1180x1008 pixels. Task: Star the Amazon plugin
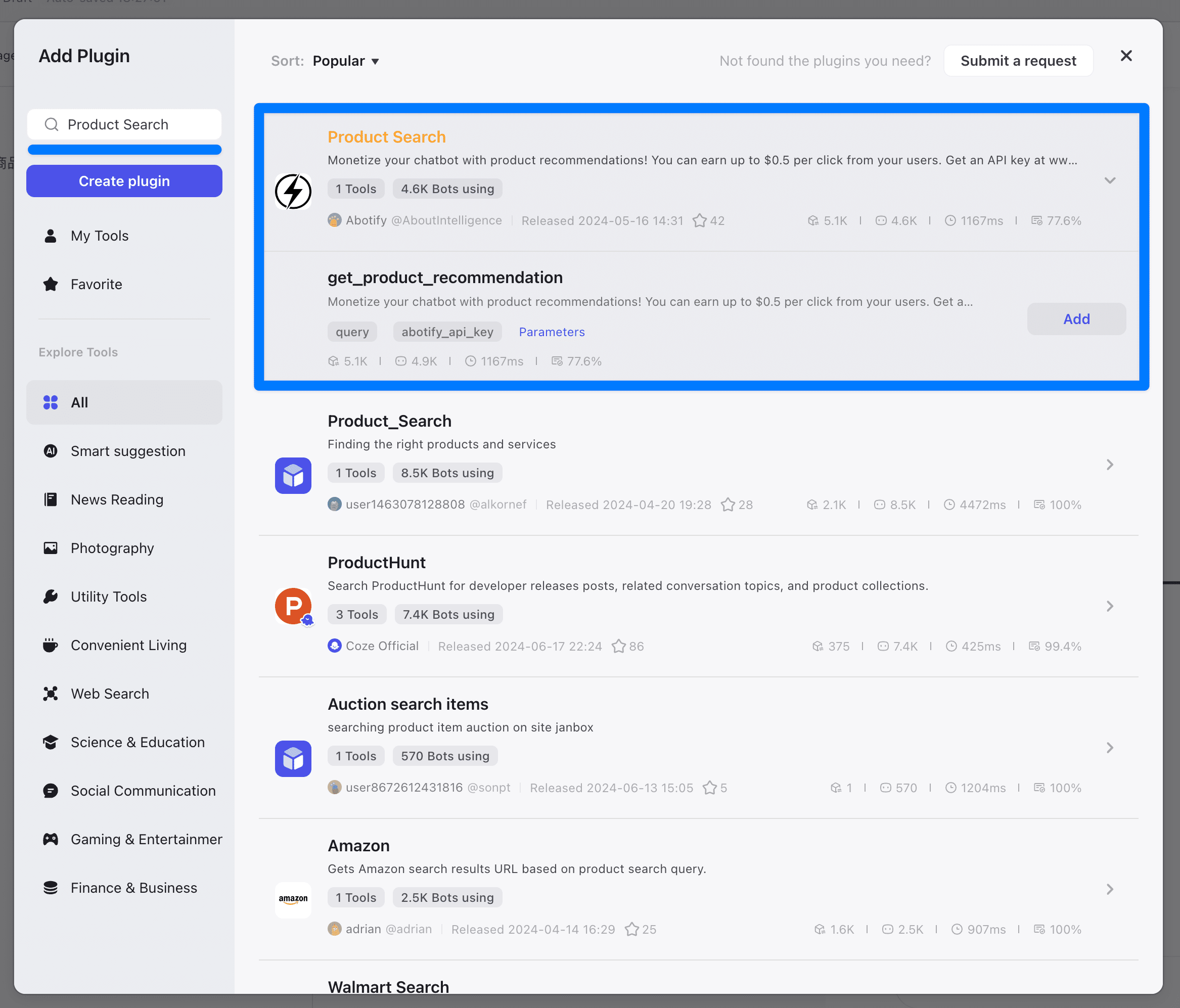[x=631, y=930]
